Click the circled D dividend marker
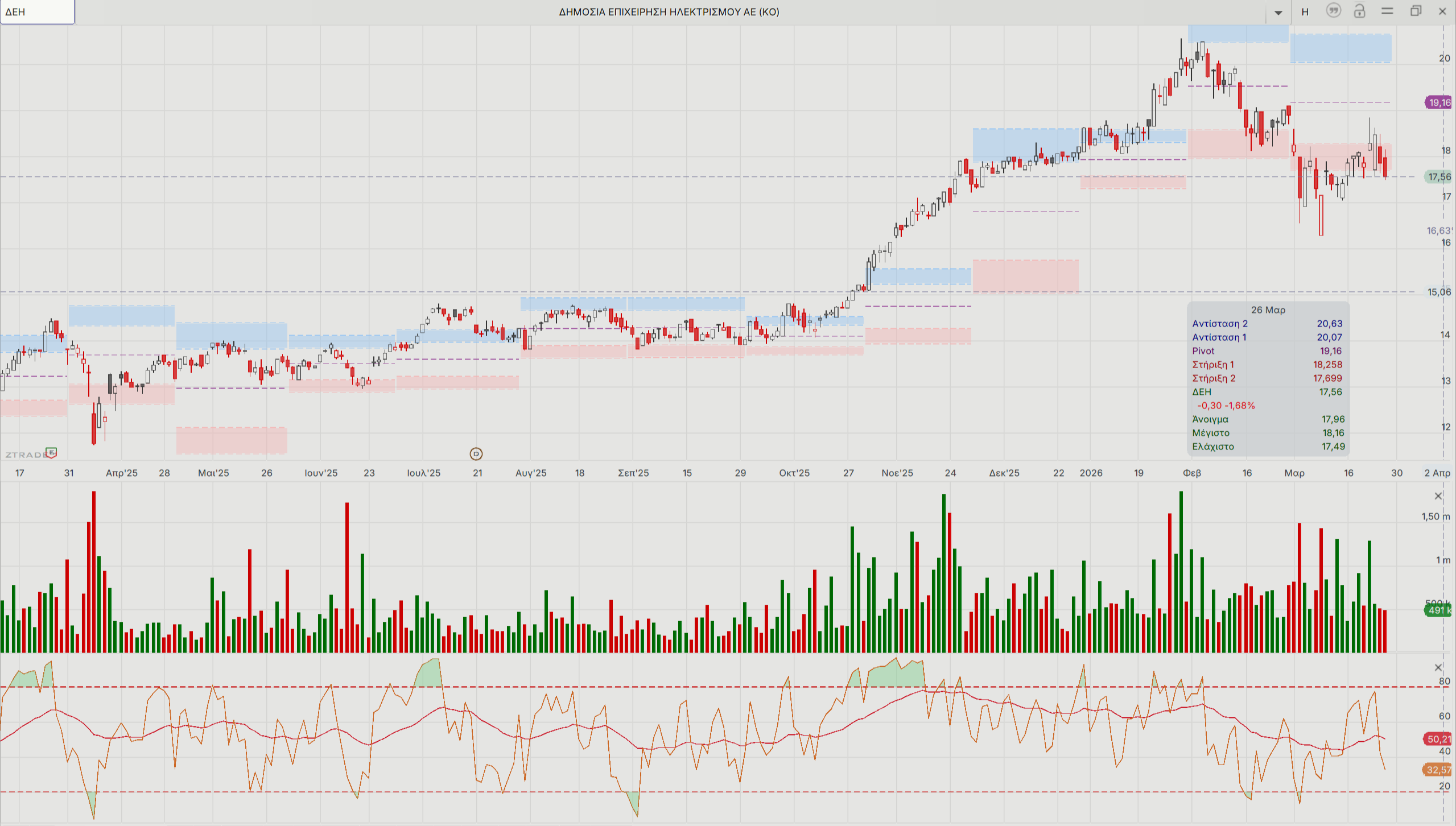This screenshot has height=826, width=1456. click(476, 453)
